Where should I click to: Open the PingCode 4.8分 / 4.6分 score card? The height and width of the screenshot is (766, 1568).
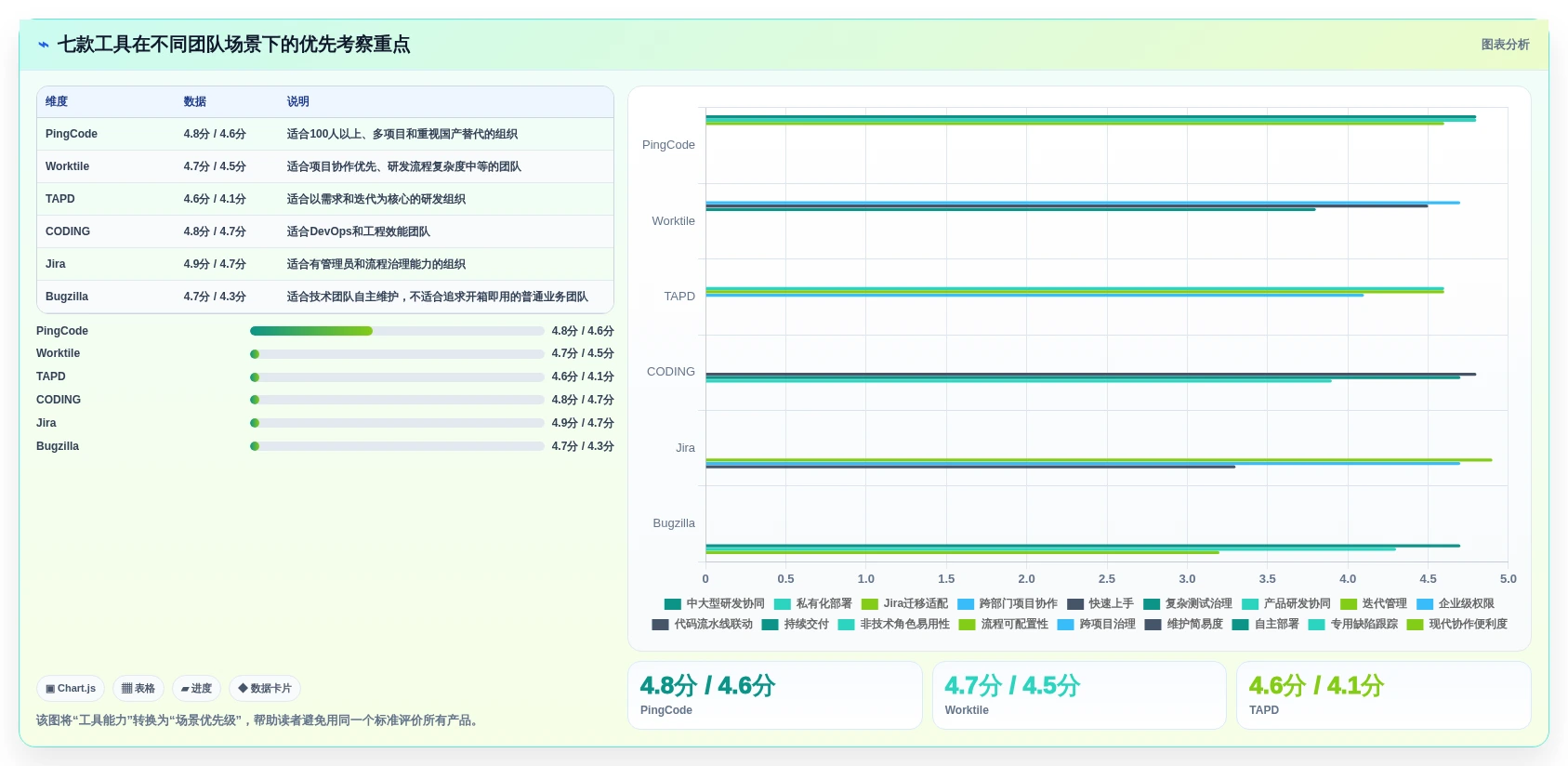pyautogui.click(x=775, y=695)
